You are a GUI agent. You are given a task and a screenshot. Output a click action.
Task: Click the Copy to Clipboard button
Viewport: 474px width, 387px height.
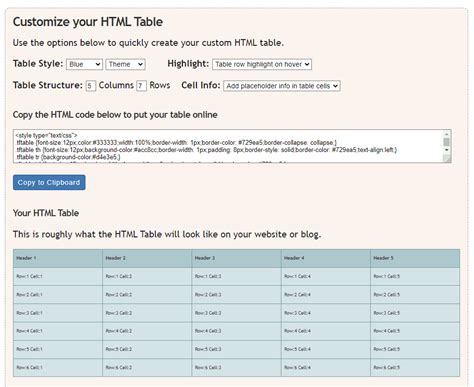[49, 182]
